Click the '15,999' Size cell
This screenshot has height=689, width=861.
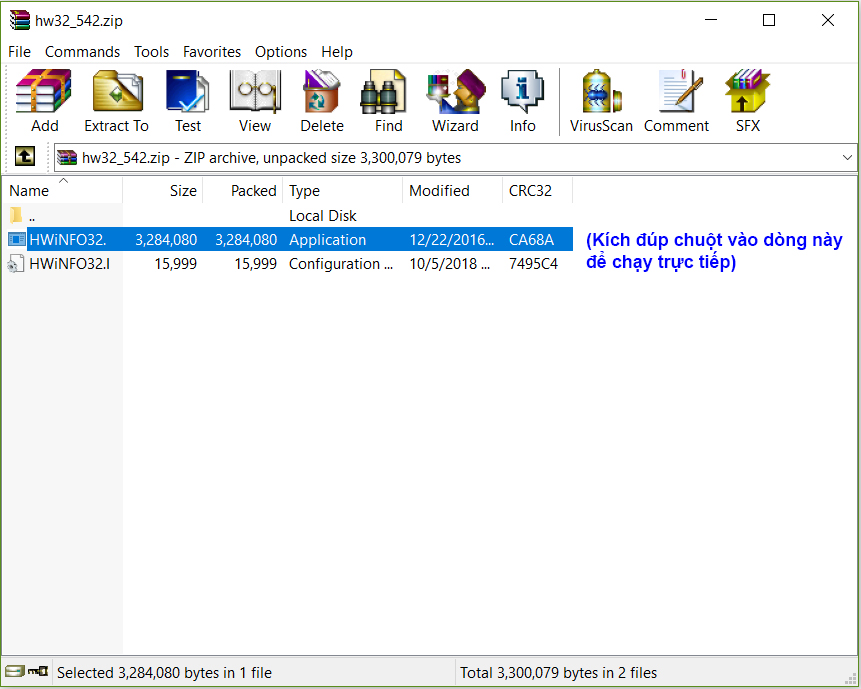(x=176, y=264)
